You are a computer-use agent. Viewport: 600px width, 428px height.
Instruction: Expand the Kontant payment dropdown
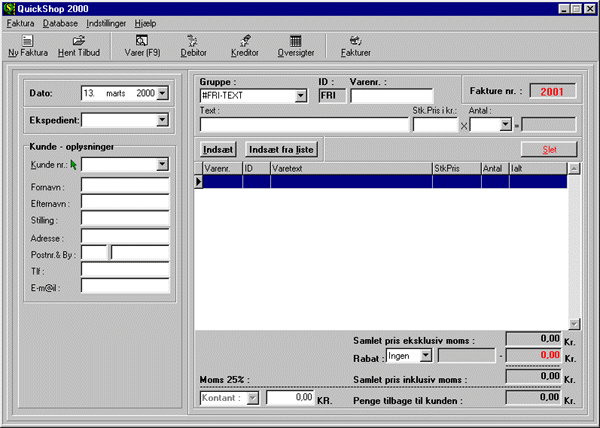[252, 398]
